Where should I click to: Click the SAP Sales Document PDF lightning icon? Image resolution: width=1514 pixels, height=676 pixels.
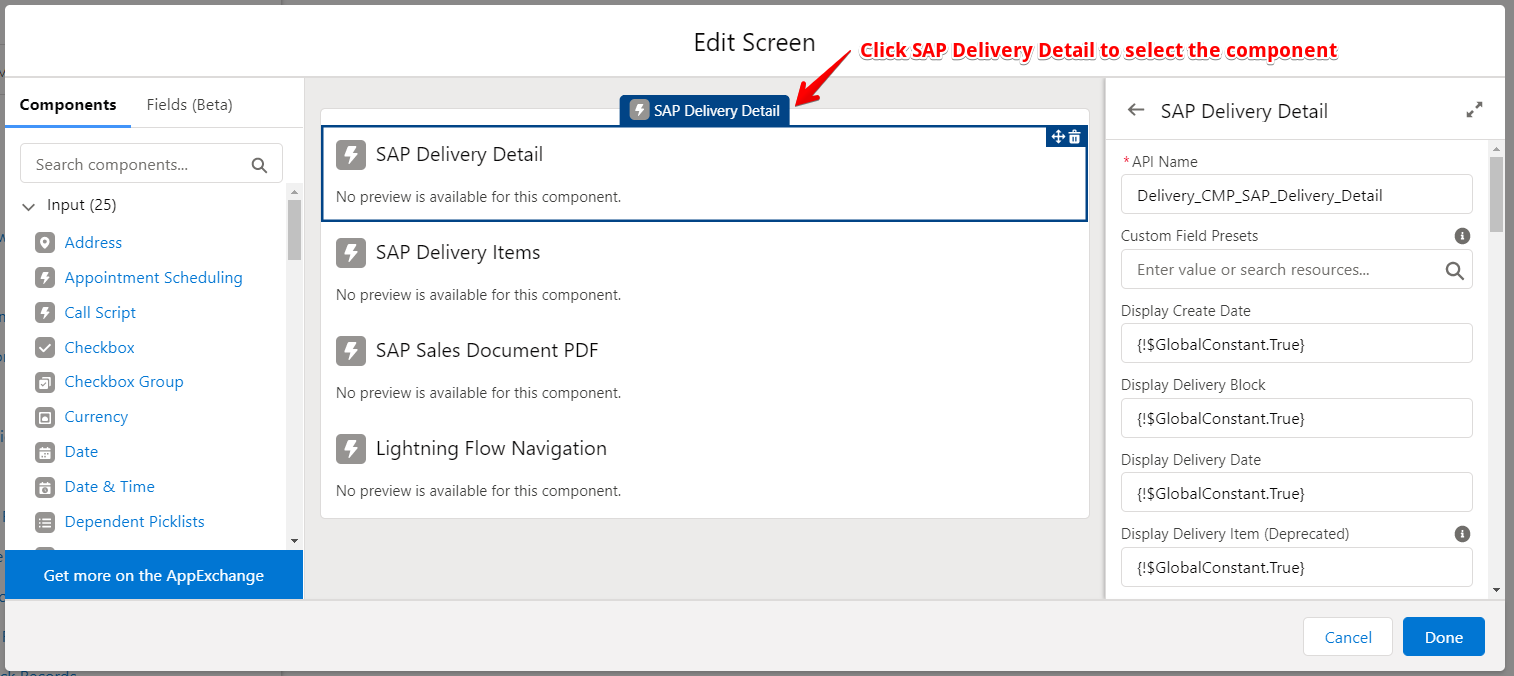[350, 351]
